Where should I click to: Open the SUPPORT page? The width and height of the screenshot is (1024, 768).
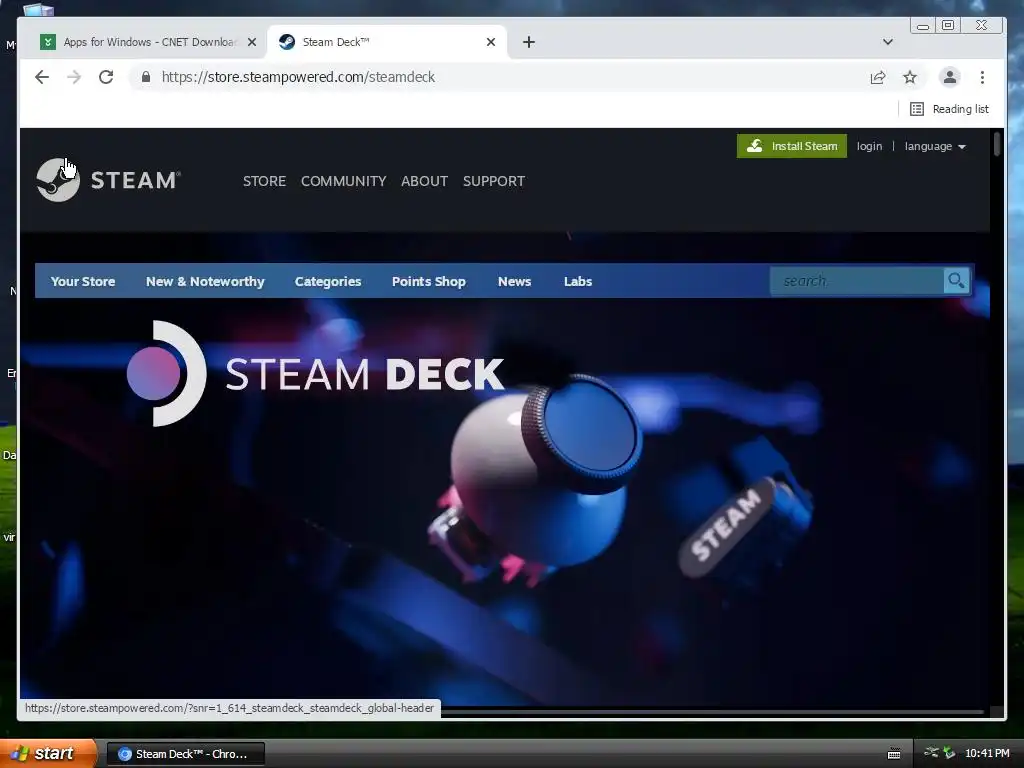coord(494,181)
